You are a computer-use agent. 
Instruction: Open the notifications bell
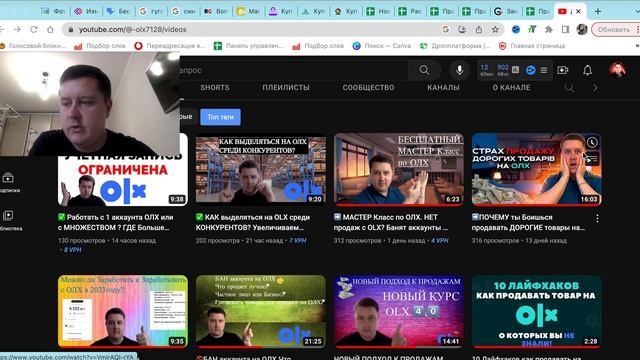587,70
